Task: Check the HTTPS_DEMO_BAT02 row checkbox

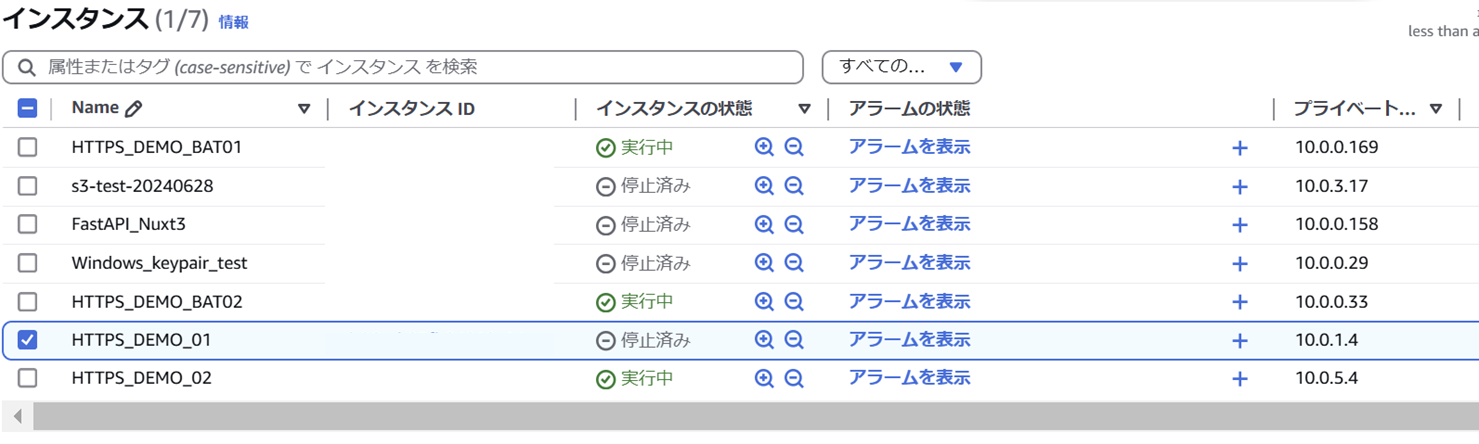Action: coord(27,301)
